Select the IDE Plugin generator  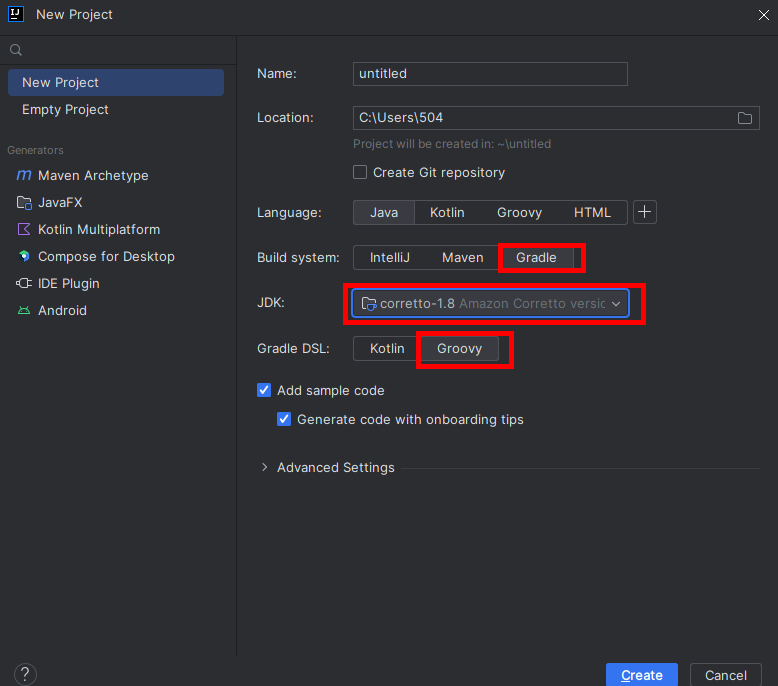click(116, 283)
